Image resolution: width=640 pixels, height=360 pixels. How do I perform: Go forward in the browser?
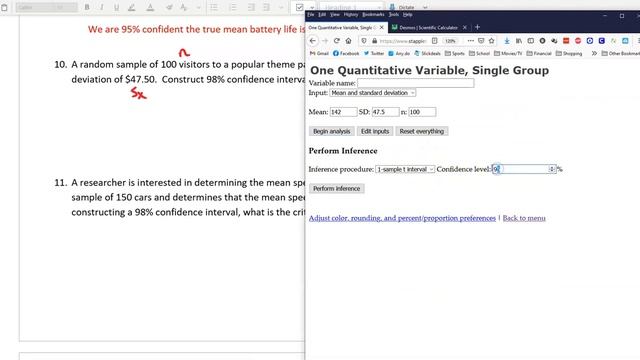pyautogui.click(x=325, y=41)
